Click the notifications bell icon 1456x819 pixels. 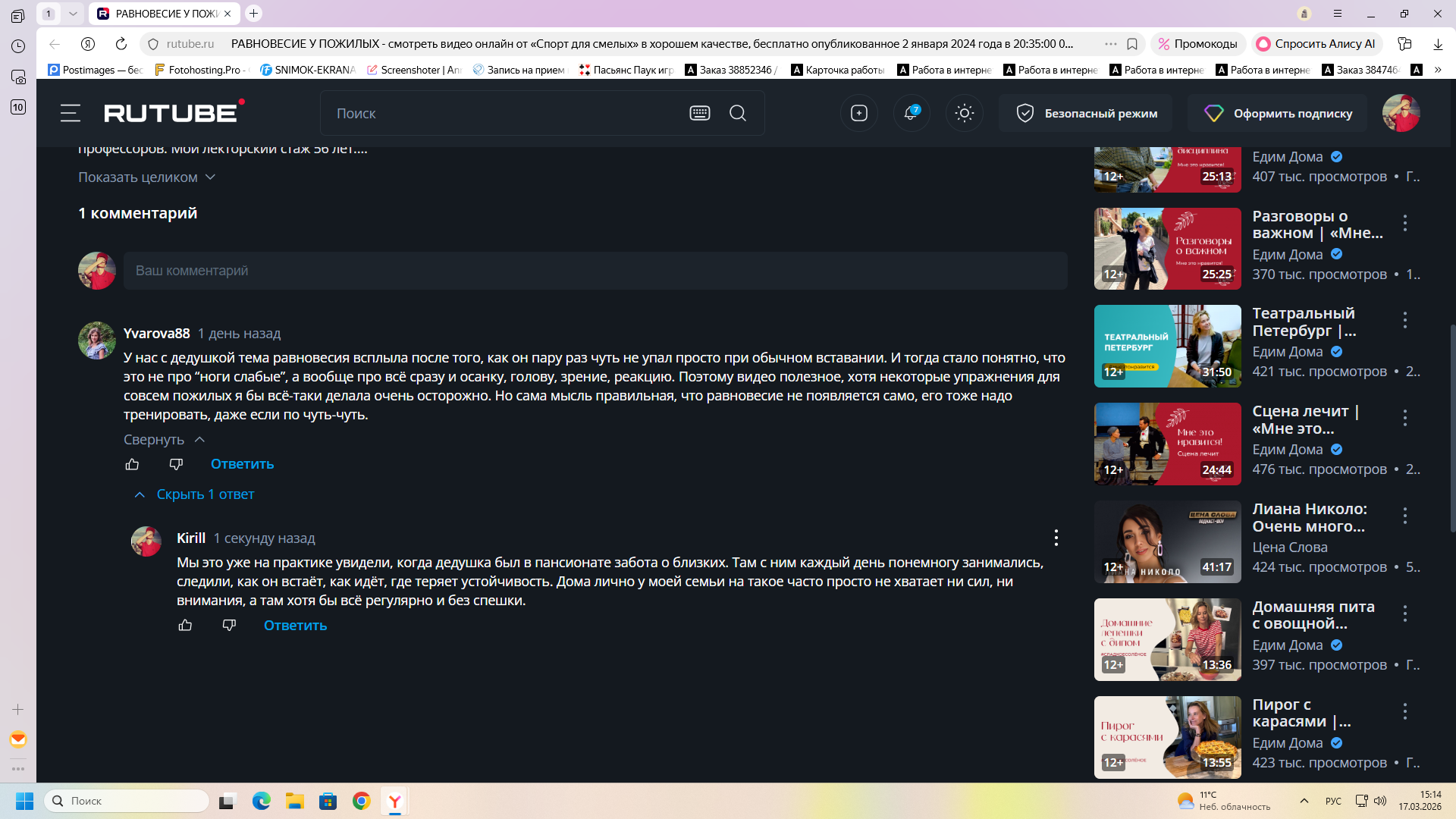[x=911, y=113]
